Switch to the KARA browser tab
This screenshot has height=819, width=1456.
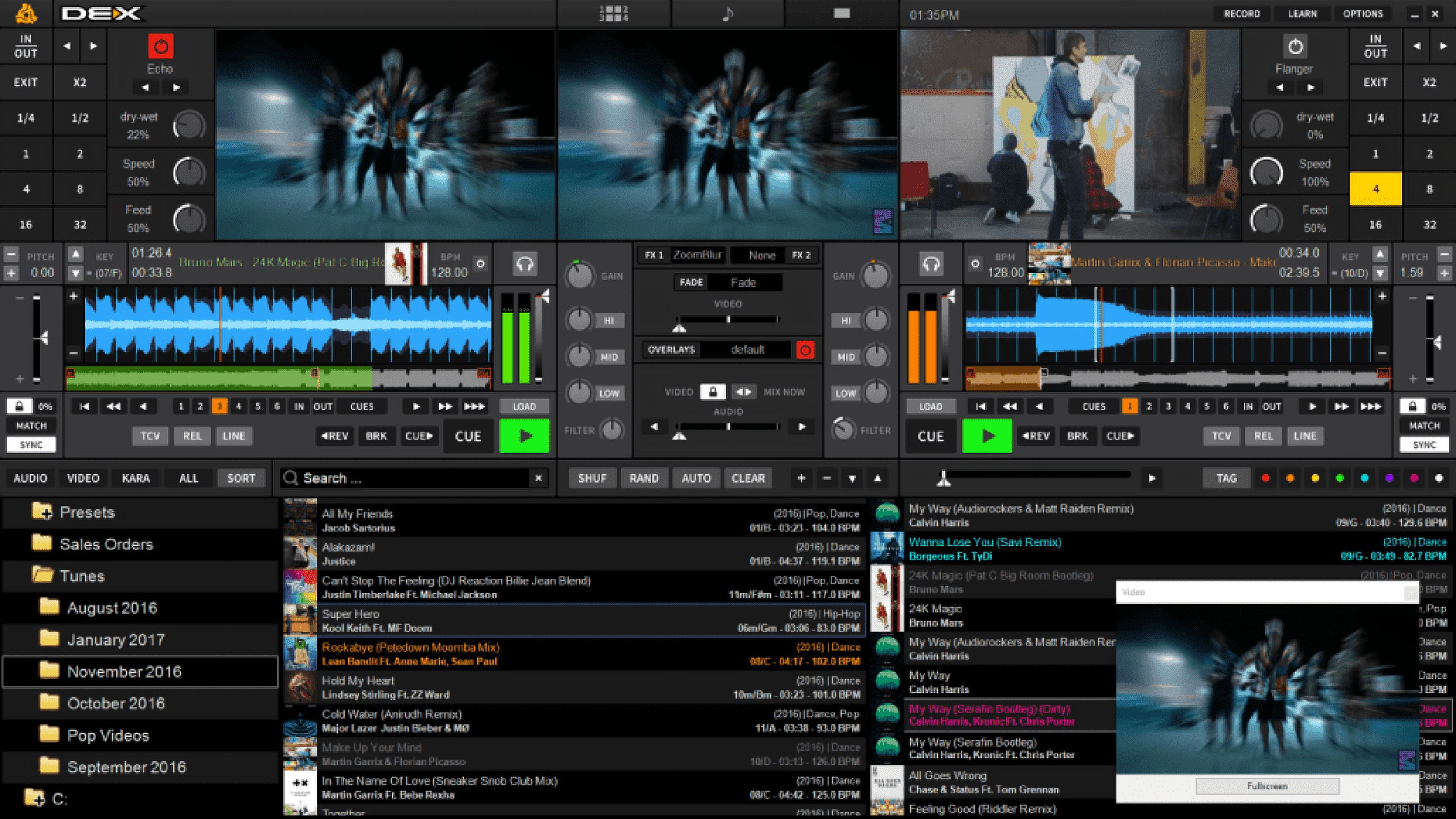[135, 478]
